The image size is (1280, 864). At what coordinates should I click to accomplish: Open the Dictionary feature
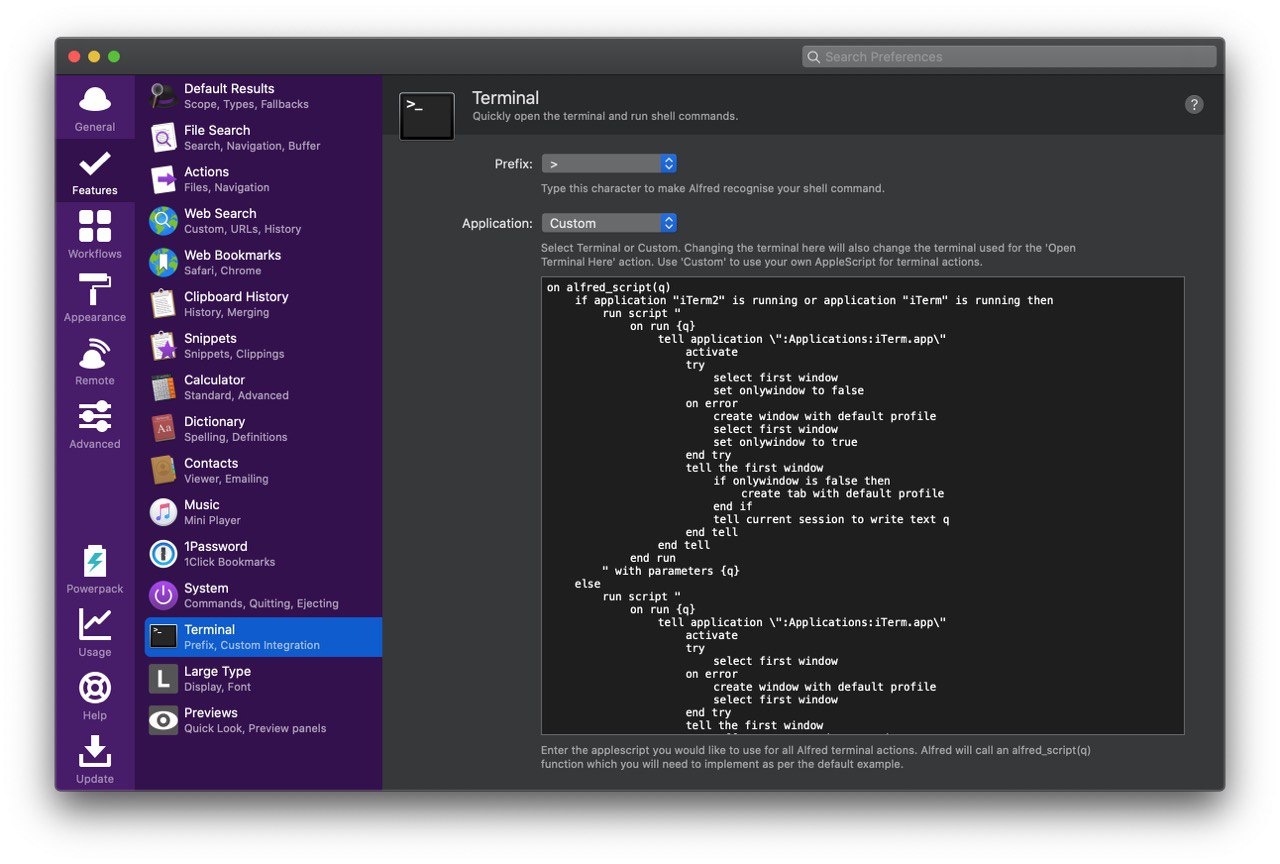(x=263, y=429)
